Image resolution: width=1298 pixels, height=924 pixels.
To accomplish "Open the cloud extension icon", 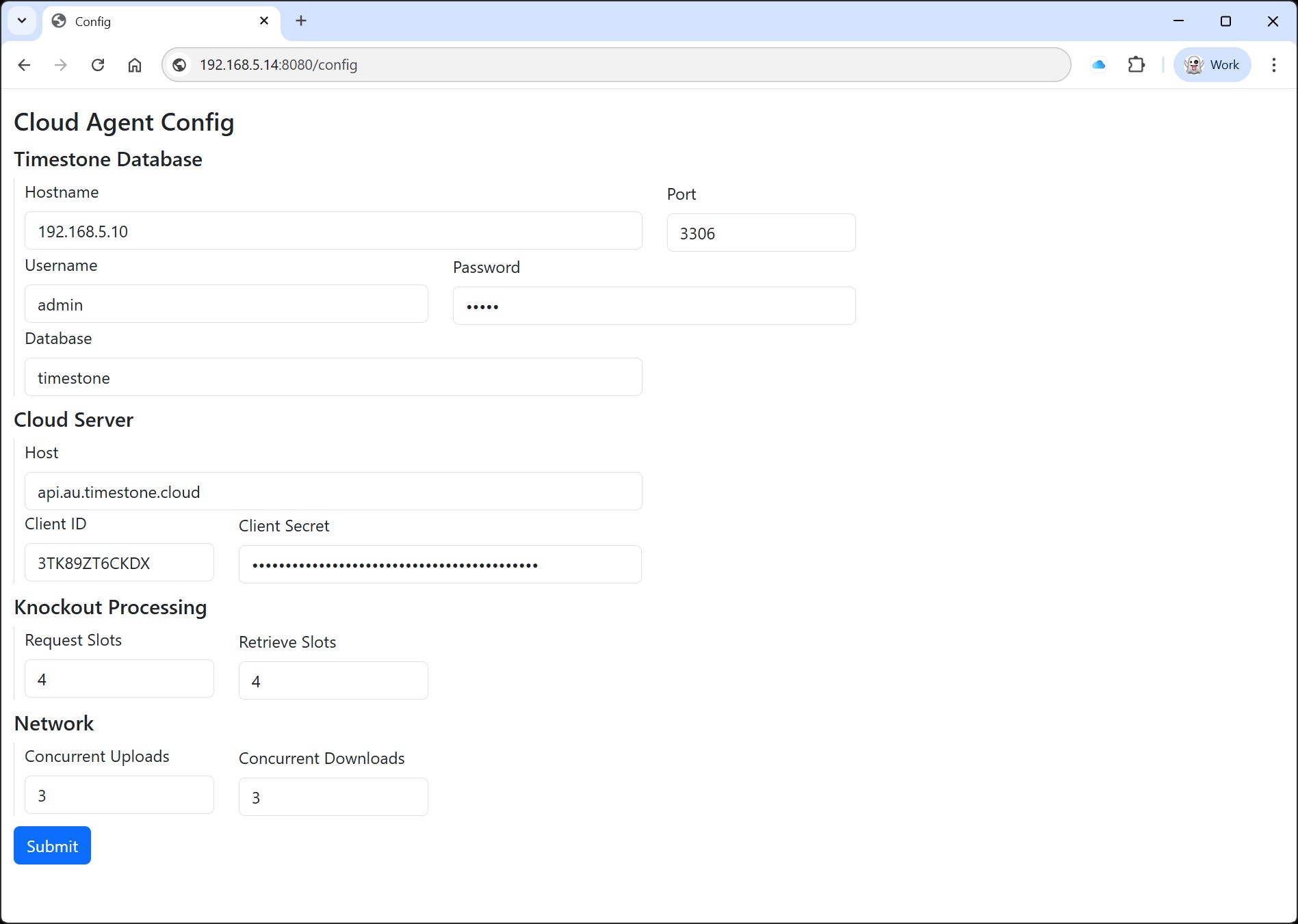I will click(x=1099, y=65).
